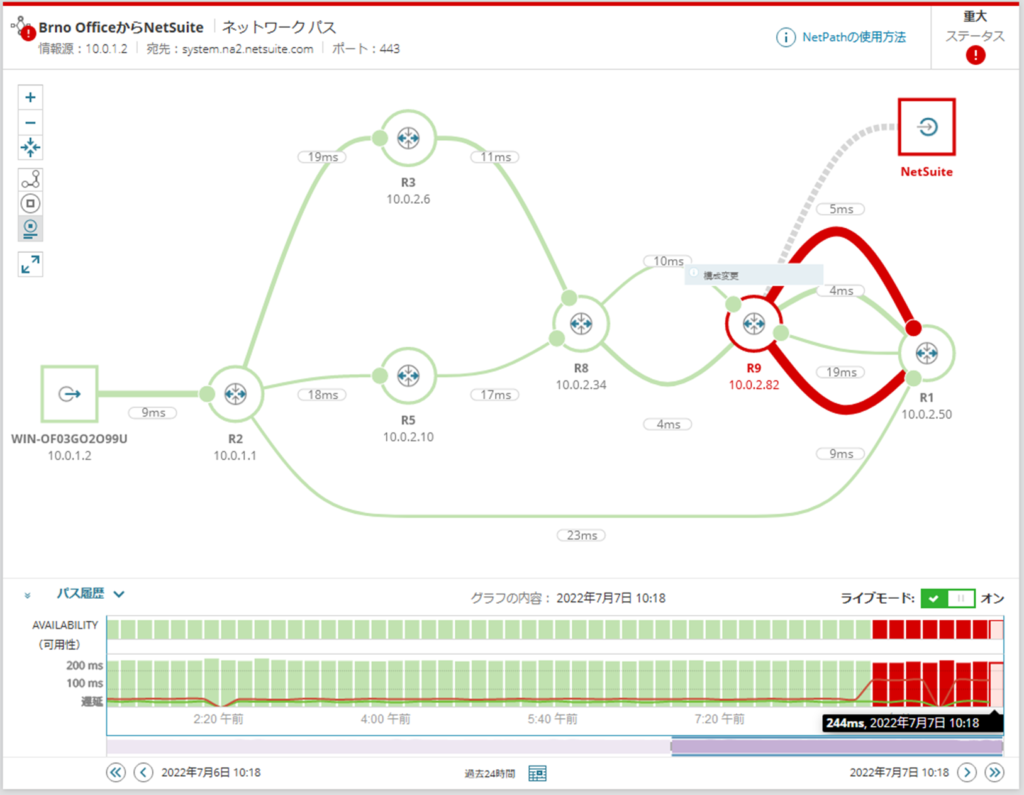
Task: Click the red critical status icon
Action: pos(976,56)
